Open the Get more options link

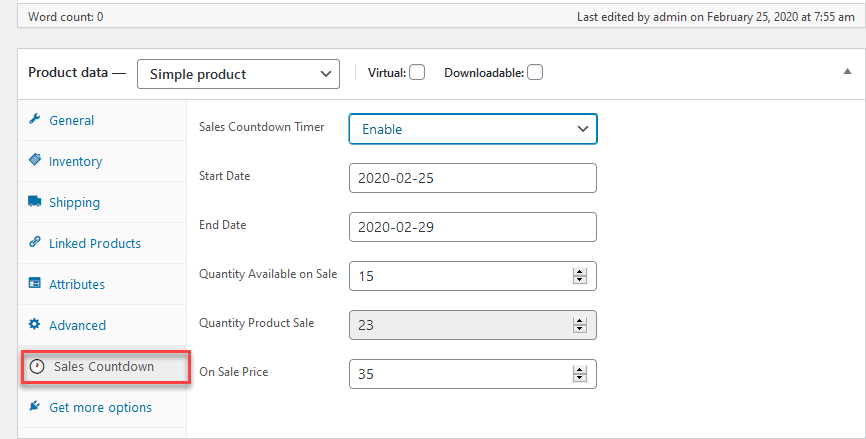pos(100,407)
